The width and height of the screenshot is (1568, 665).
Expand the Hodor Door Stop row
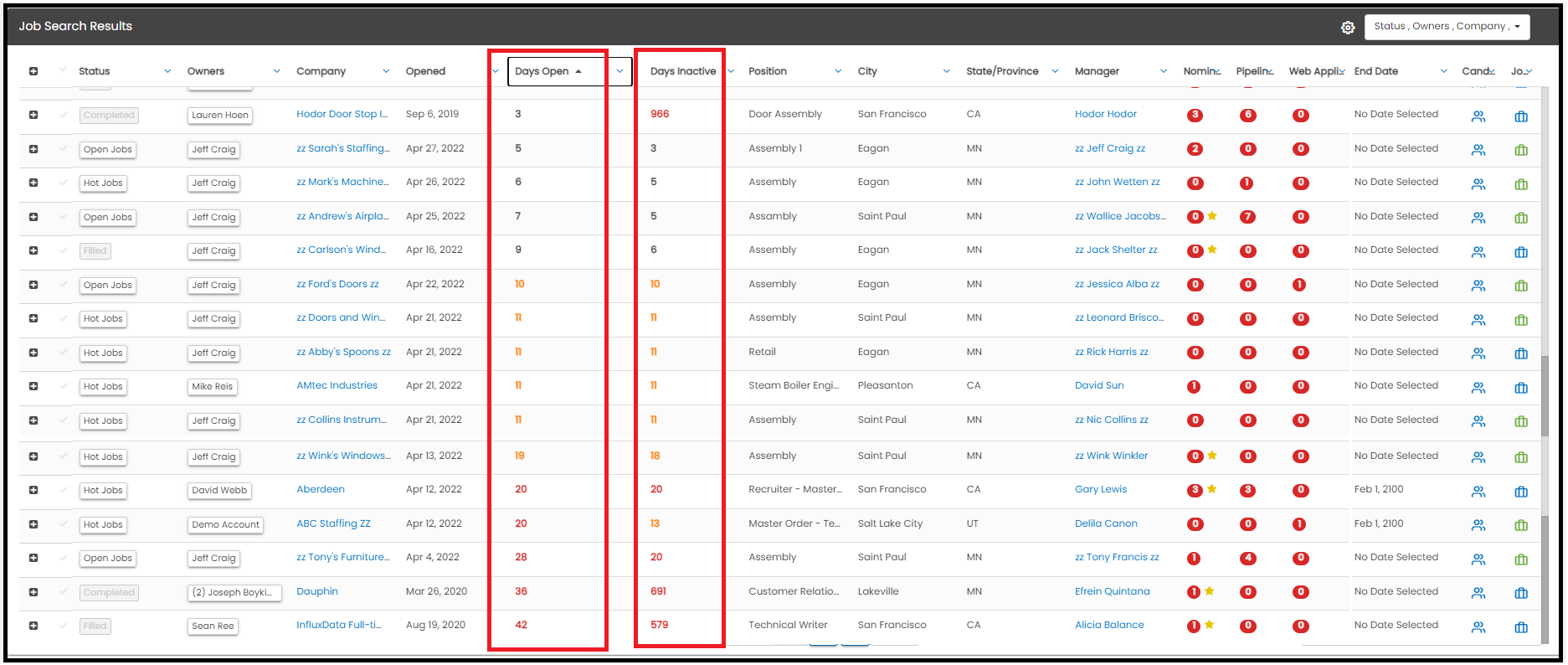(x=33, y=115)
